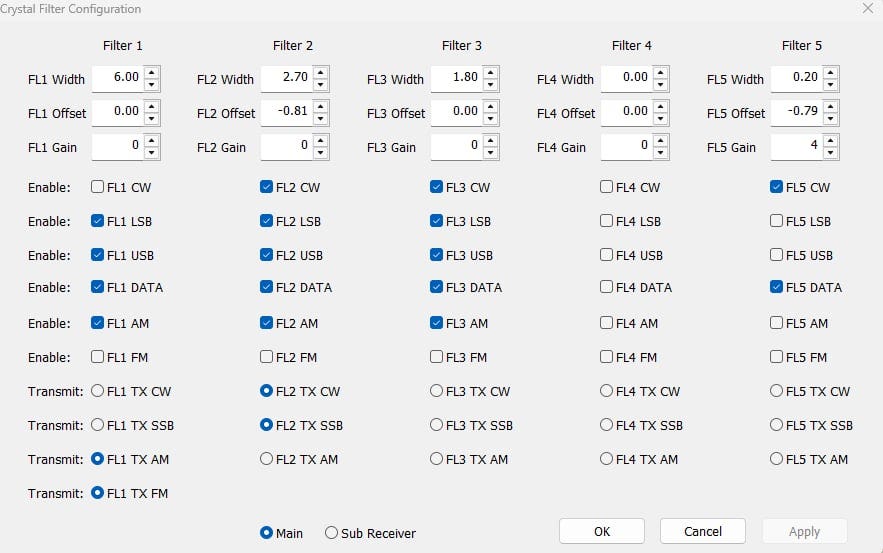Screen dimensions: 883x553
Task: Decrease FL5 Offset using its down arrow
Action: click(831, 119)
